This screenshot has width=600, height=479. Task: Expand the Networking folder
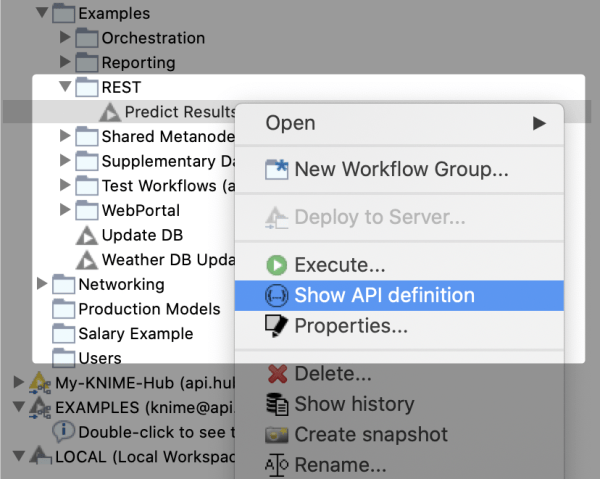tap(42, 283)
